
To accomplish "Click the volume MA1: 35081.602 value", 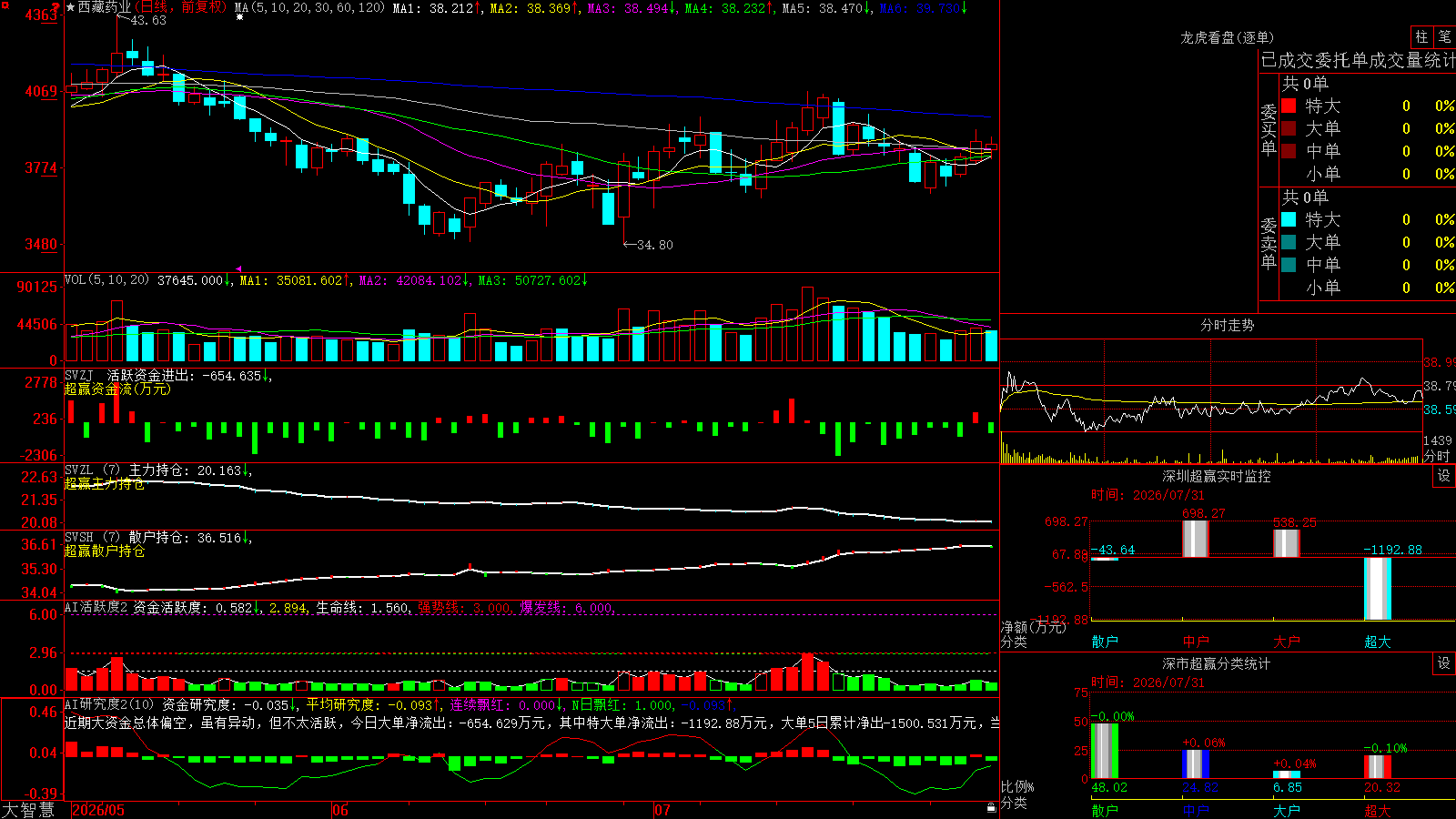I will [295, 281].
